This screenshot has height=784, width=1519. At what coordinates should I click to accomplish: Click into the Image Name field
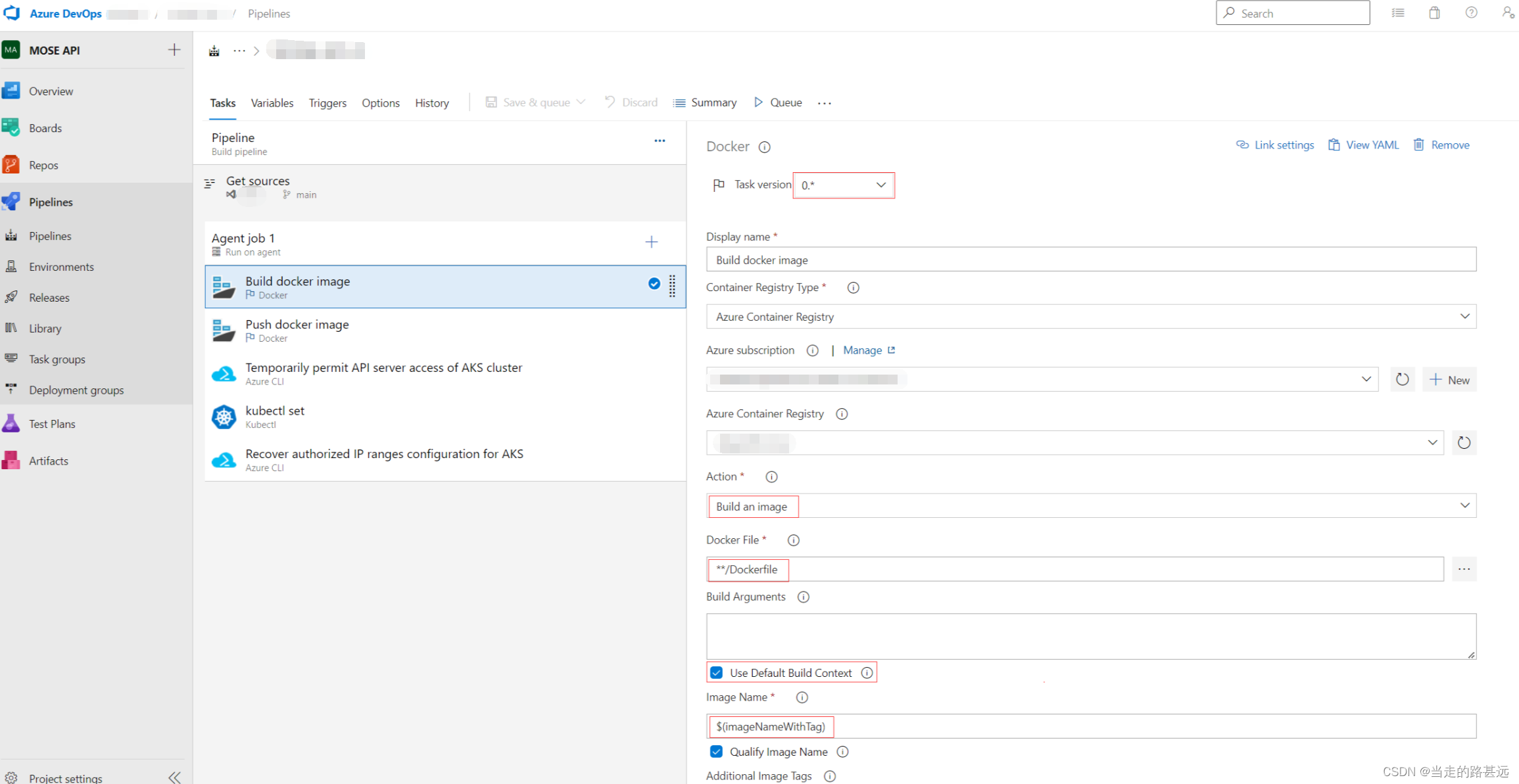(1118, 726)
